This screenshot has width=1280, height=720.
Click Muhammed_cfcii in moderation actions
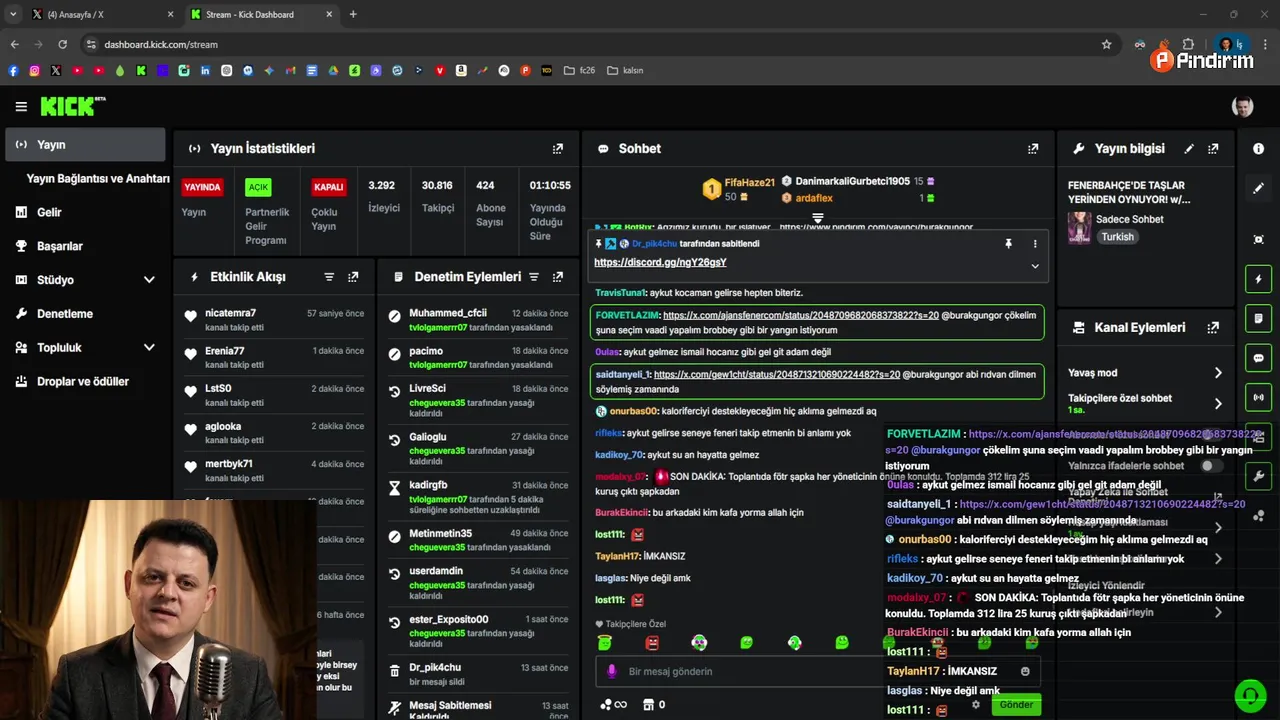pyautogui.click(x=448, y=313)
